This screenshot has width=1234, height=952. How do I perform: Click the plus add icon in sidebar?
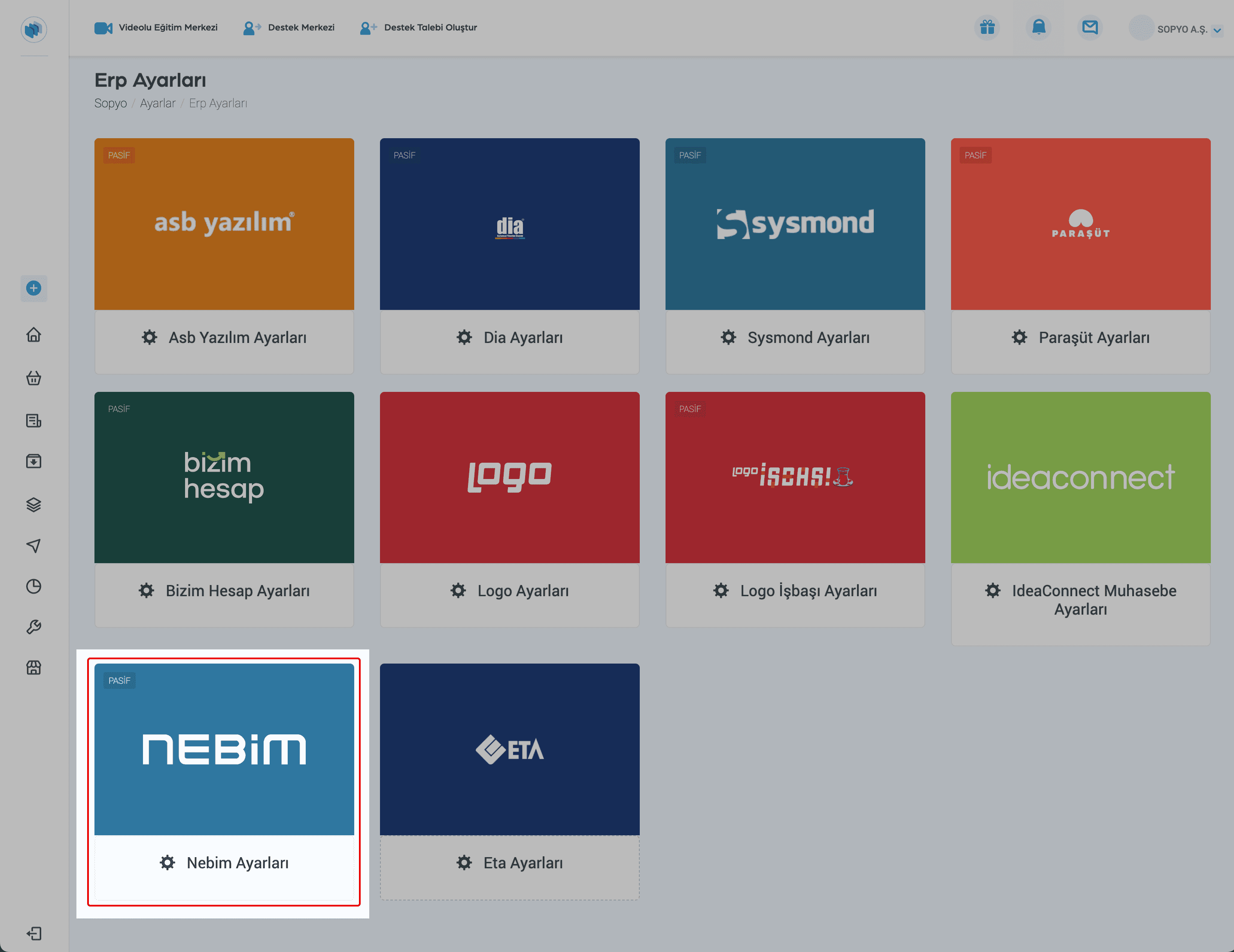34,288
